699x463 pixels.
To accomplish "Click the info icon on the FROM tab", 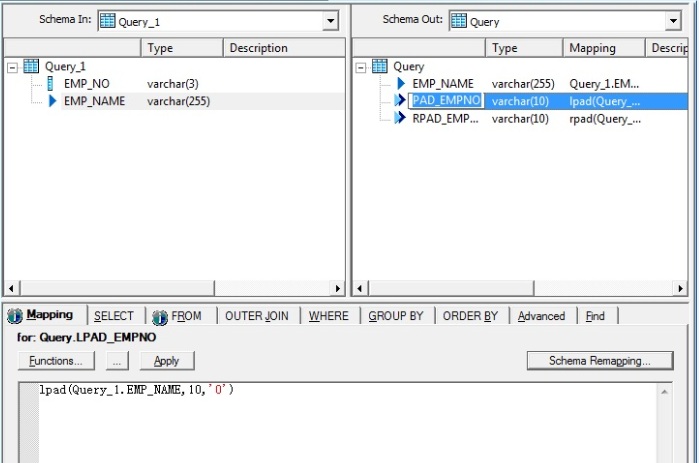I will tap(160, 317).
